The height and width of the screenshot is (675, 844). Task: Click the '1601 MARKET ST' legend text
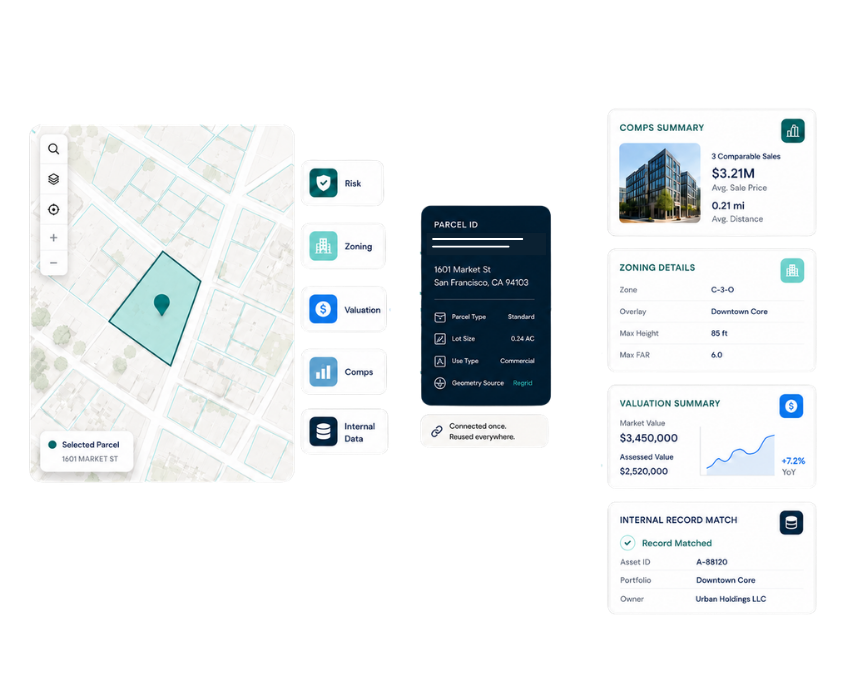pyautogui.click(x=90, y=459)
